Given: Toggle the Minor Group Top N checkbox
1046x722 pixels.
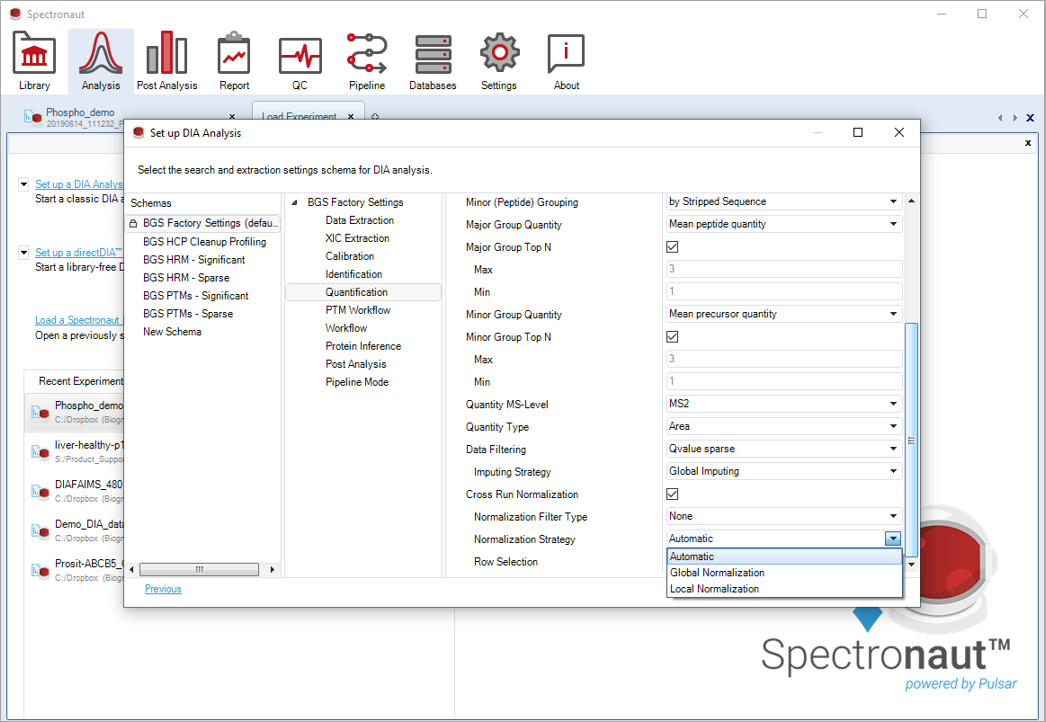Looking at the screenshot, I should 672,337.
